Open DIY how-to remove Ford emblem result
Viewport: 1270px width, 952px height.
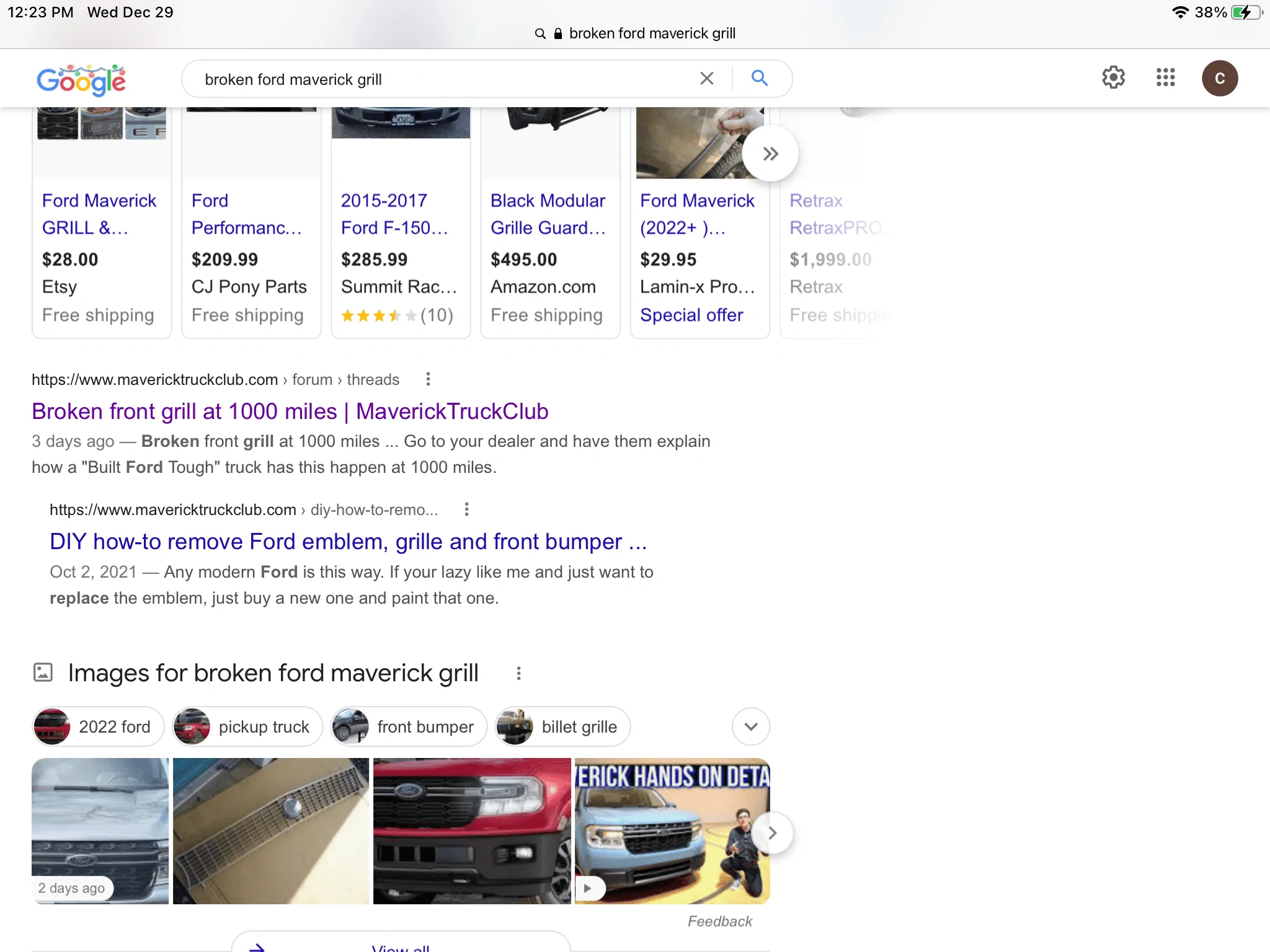tap(349, 542)
